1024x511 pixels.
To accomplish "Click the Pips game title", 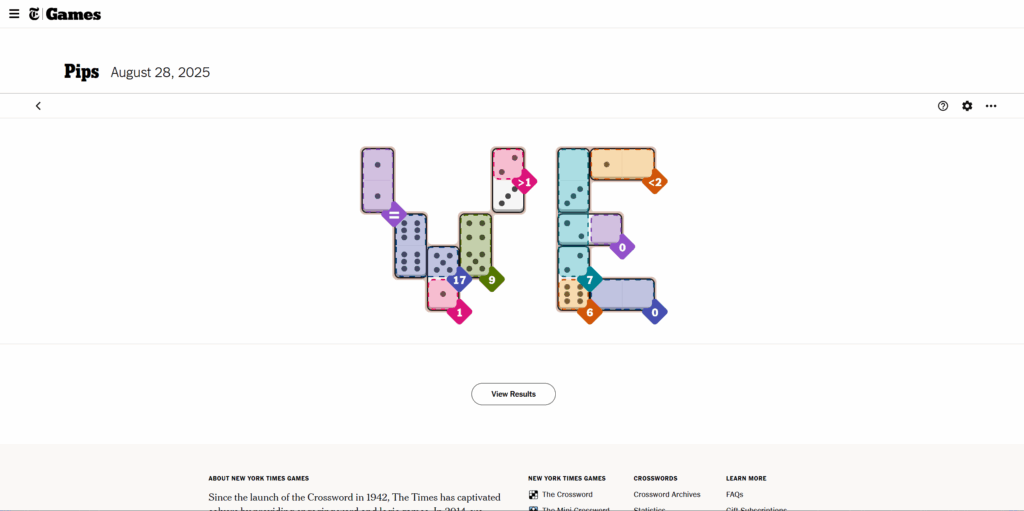I will coord(81,72).
